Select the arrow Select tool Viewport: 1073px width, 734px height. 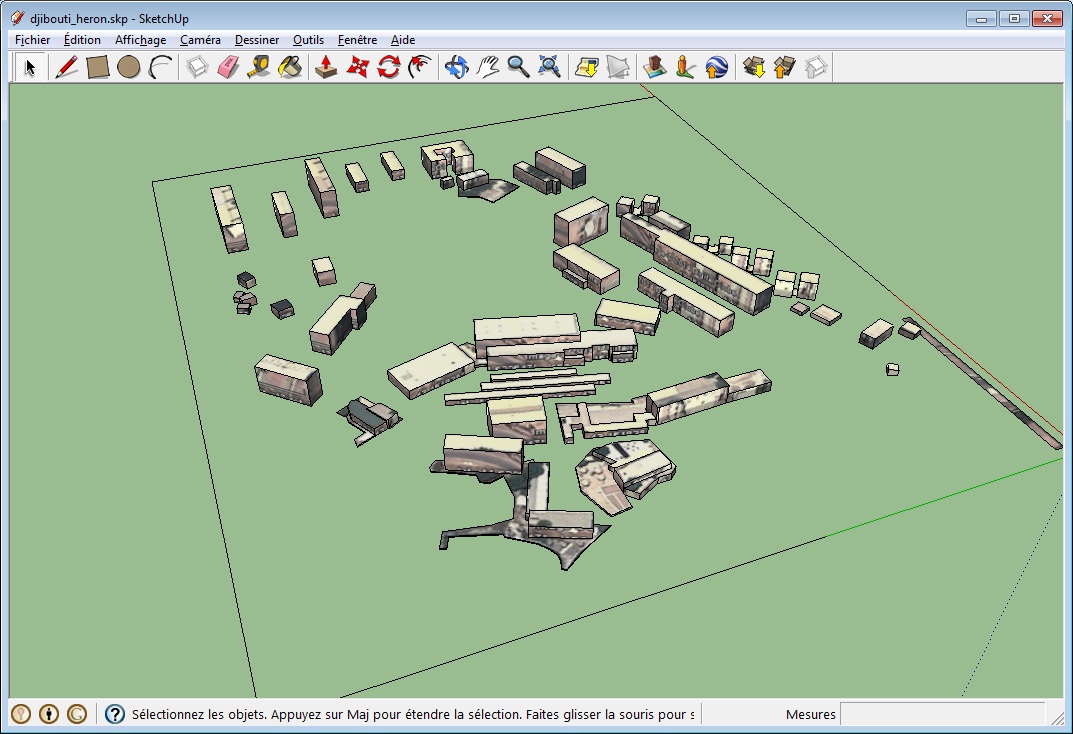coord(29,67)
